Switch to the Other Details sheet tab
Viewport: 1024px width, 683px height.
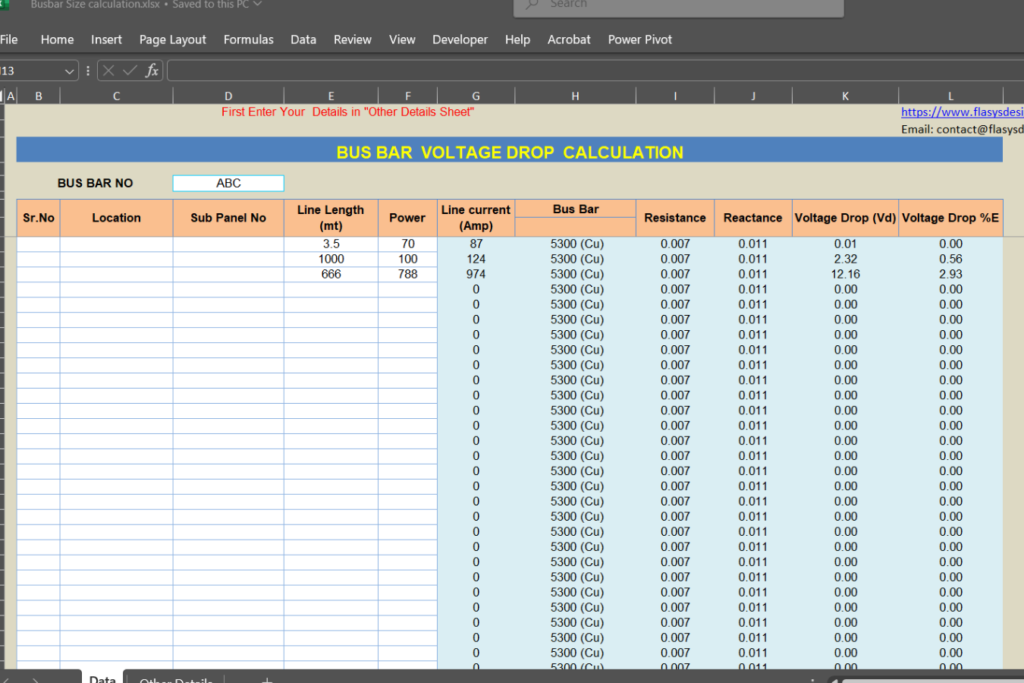coord(176,678)
